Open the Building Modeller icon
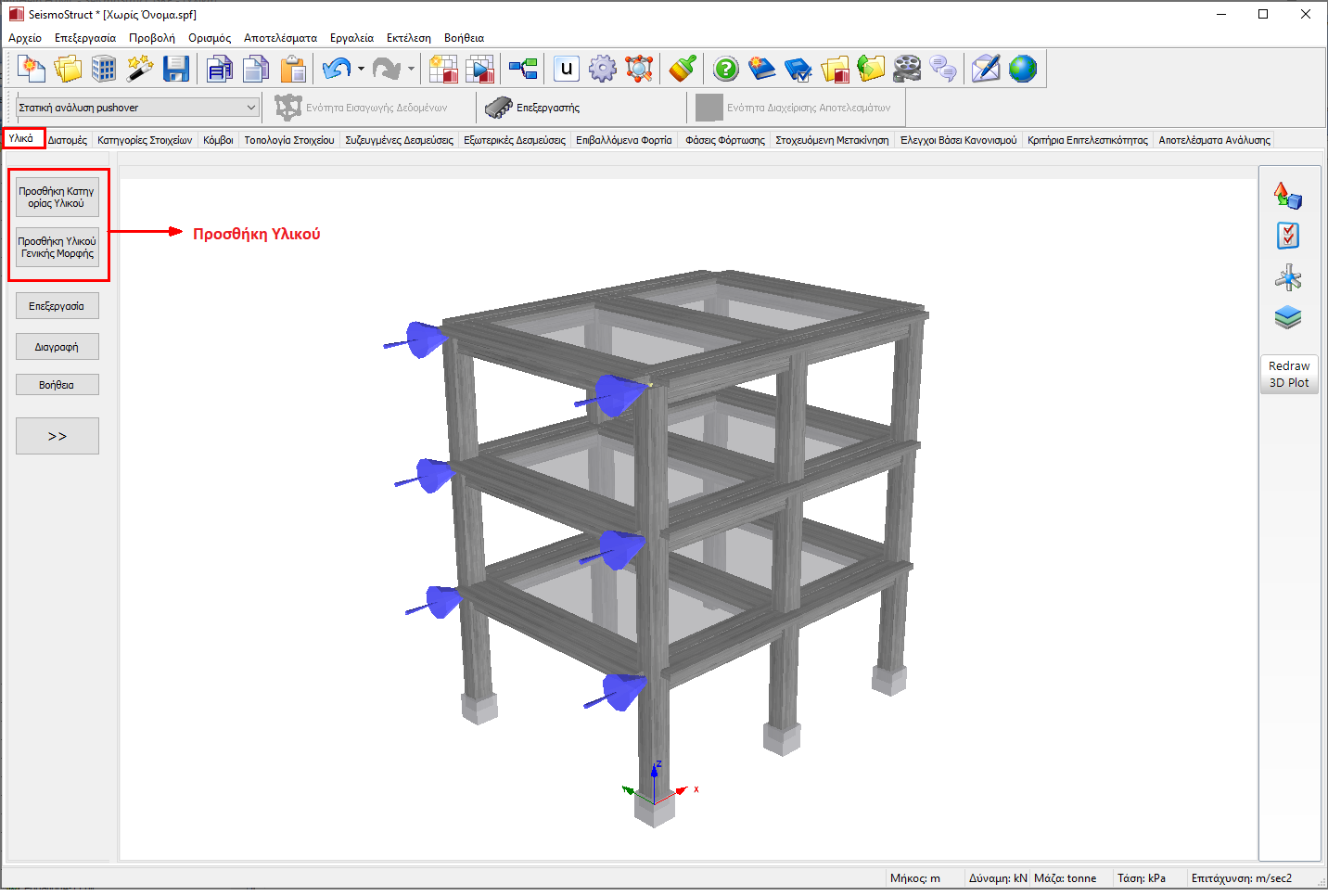The height and width of the screenshot is (896, 1328). [104, 69]
